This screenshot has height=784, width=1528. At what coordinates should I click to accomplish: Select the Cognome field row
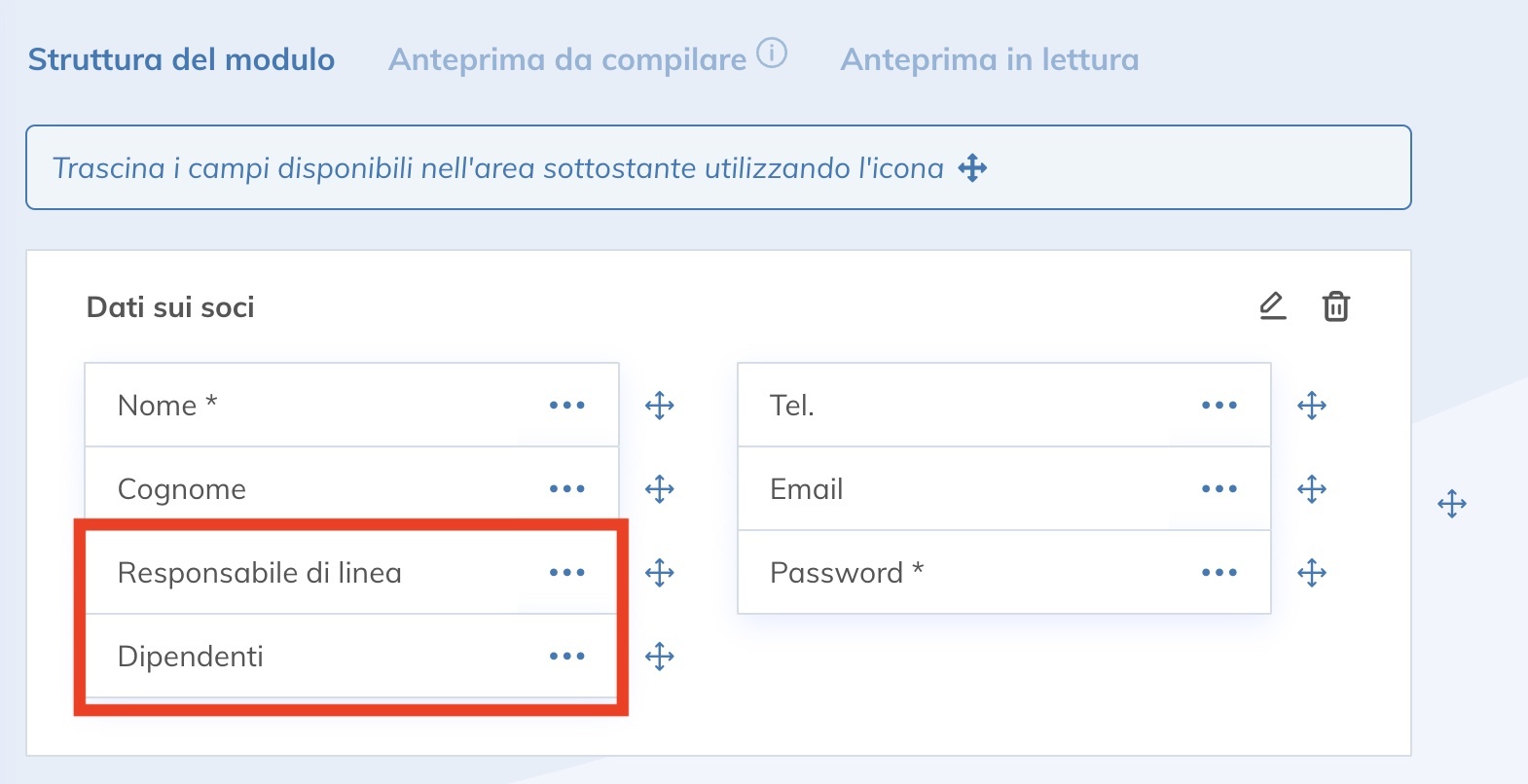(x=292, y=489)
